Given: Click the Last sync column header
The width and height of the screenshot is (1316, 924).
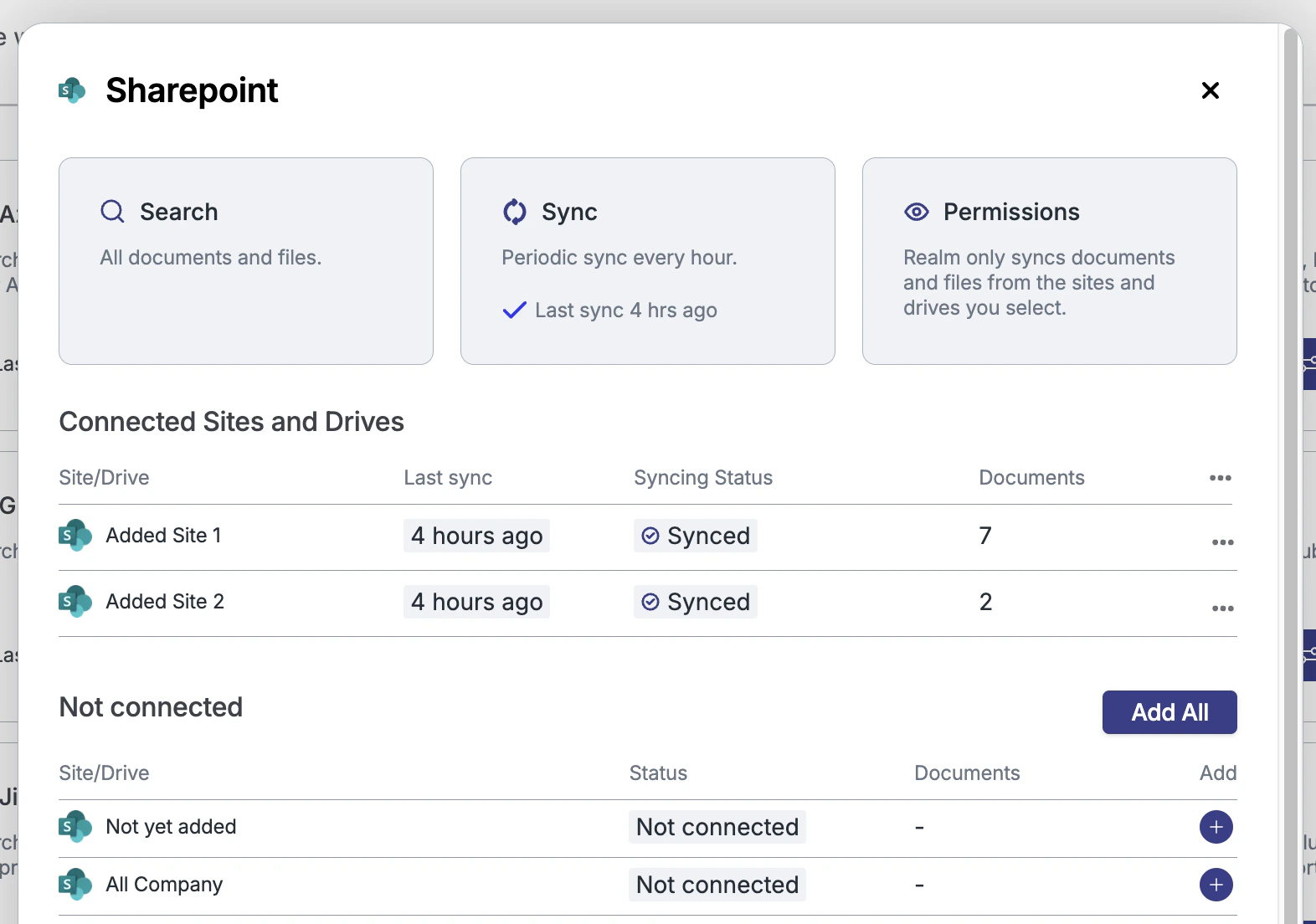Looking at the screenshot, I should [448, 478].
